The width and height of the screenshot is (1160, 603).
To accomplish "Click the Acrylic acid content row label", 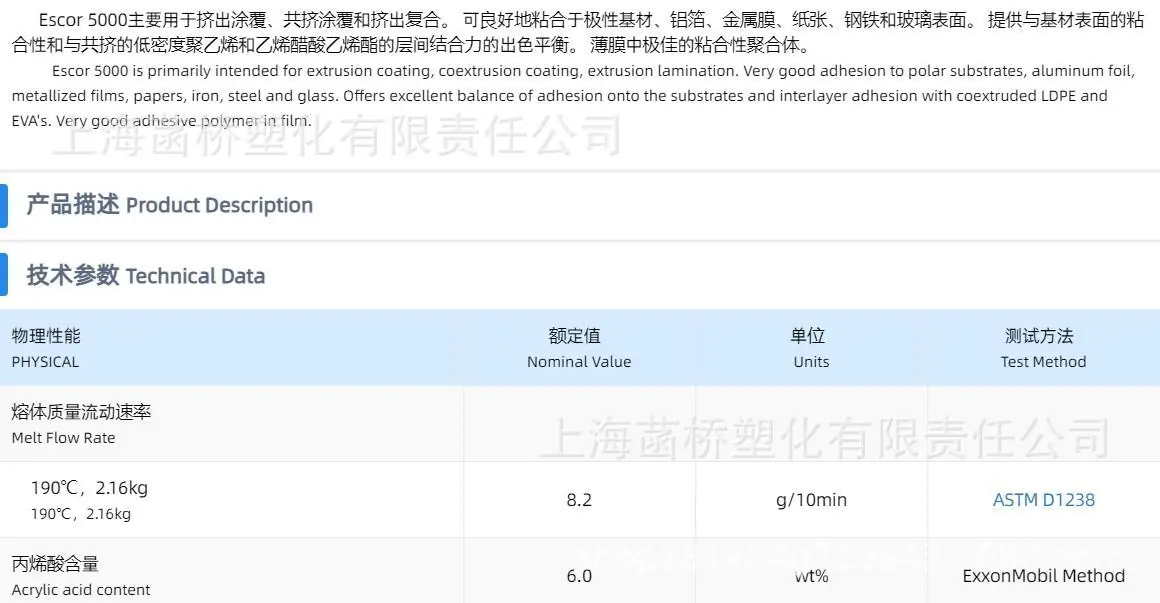I will [x=81, y=576].
